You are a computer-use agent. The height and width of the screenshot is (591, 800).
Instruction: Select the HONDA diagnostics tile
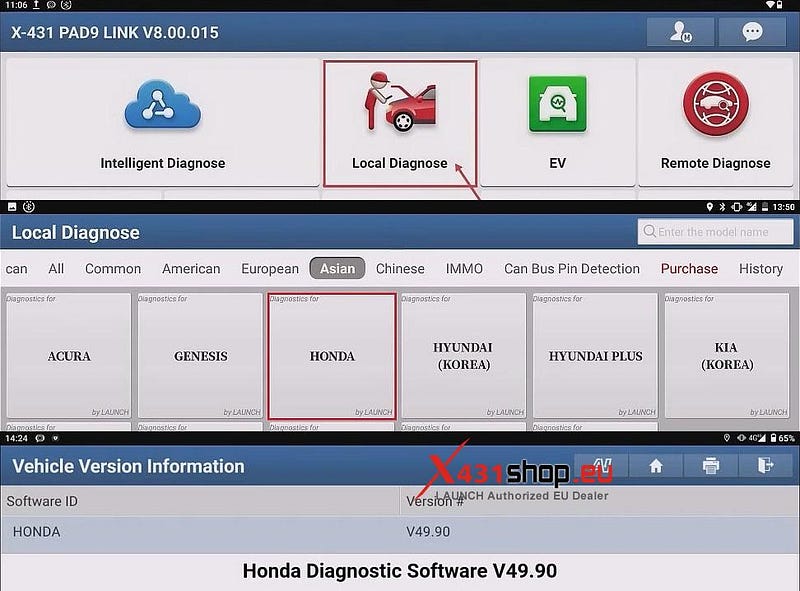[x=332, y=356]
